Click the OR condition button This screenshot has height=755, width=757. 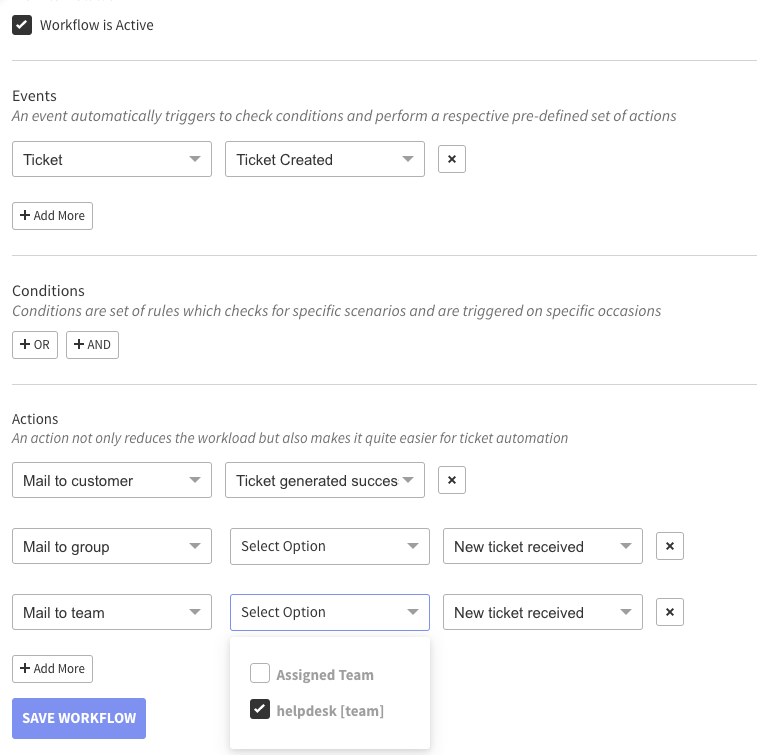click(35, 345)
